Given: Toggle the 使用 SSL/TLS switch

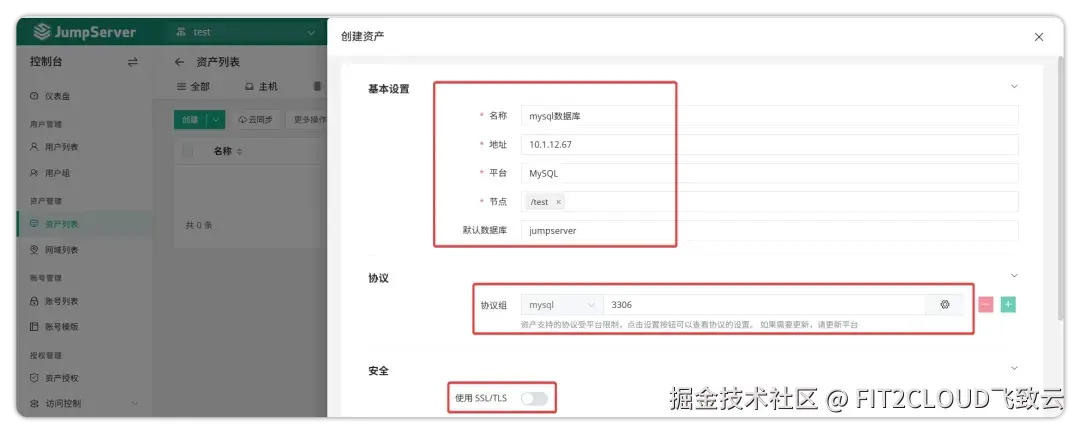Looking at the screenshot, I should 534,398.
